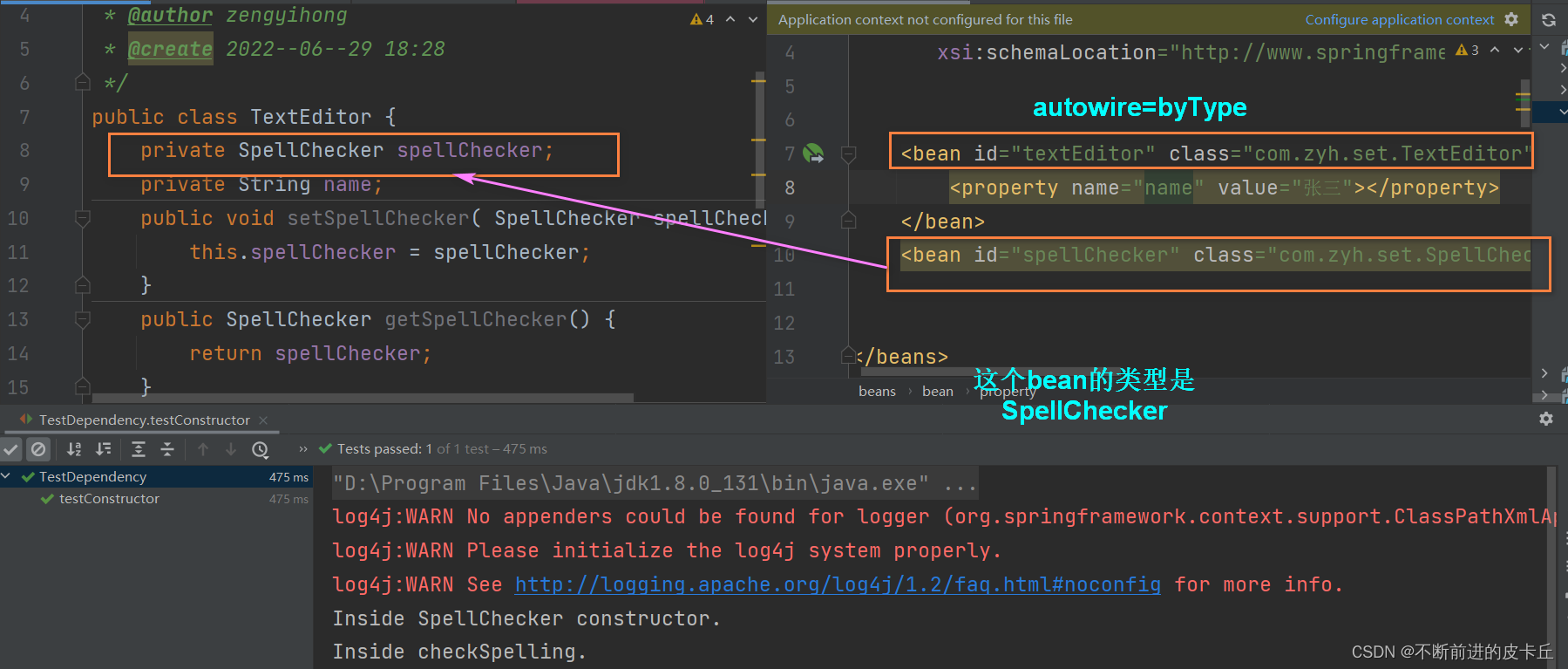Click the reload icon in side panel

coord(1549,20)
